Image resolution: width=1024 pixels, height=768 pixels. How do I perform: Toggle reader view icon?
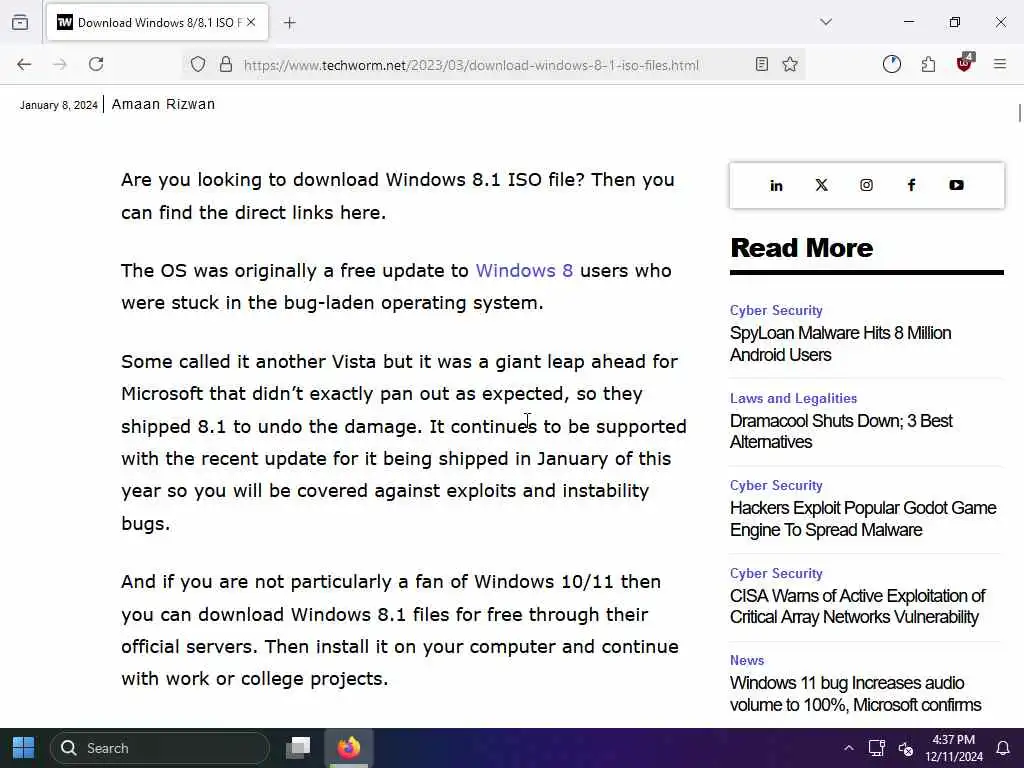(761, 64)
